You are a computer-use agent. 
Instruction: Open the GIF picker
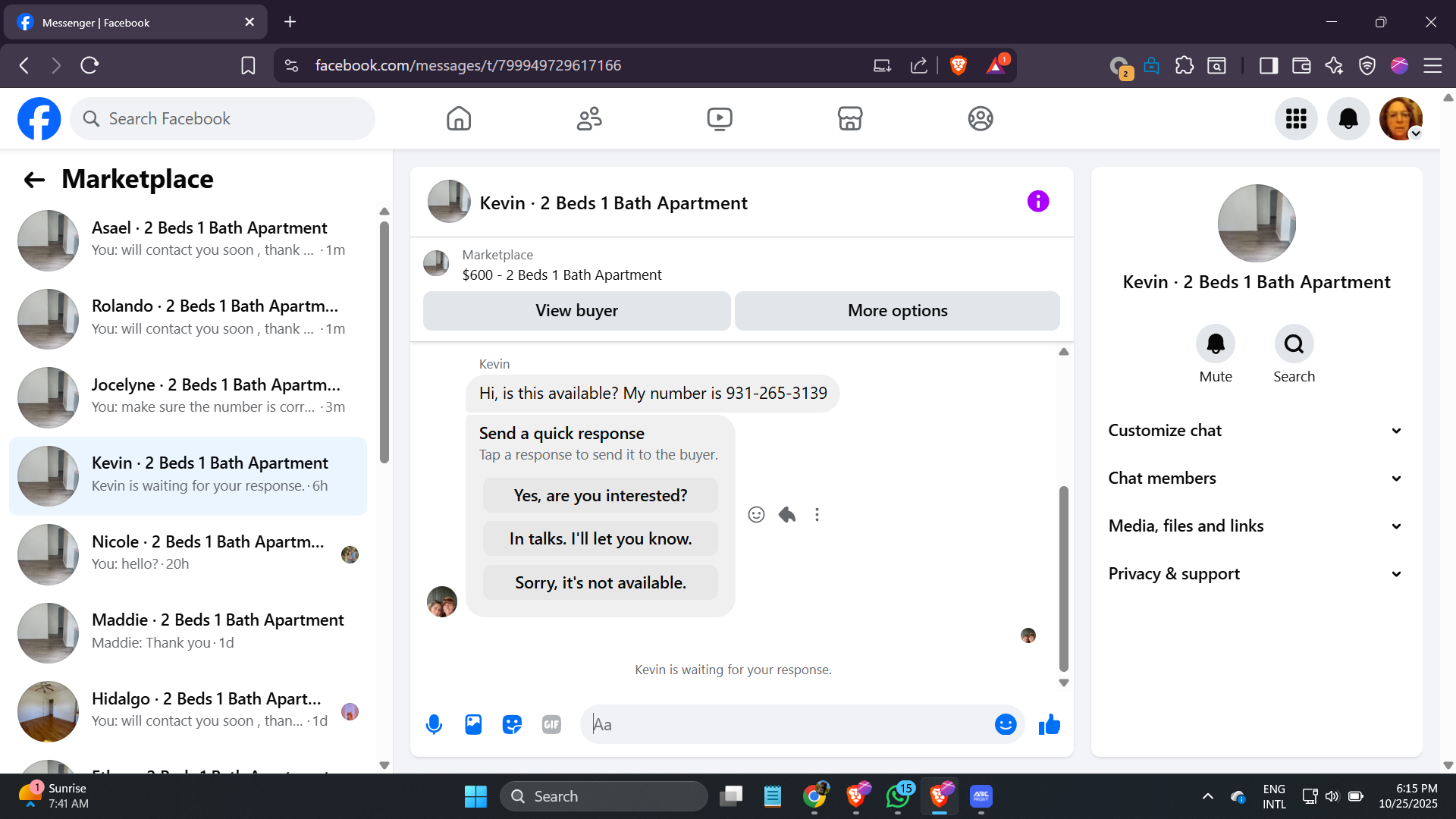[551, 725]
